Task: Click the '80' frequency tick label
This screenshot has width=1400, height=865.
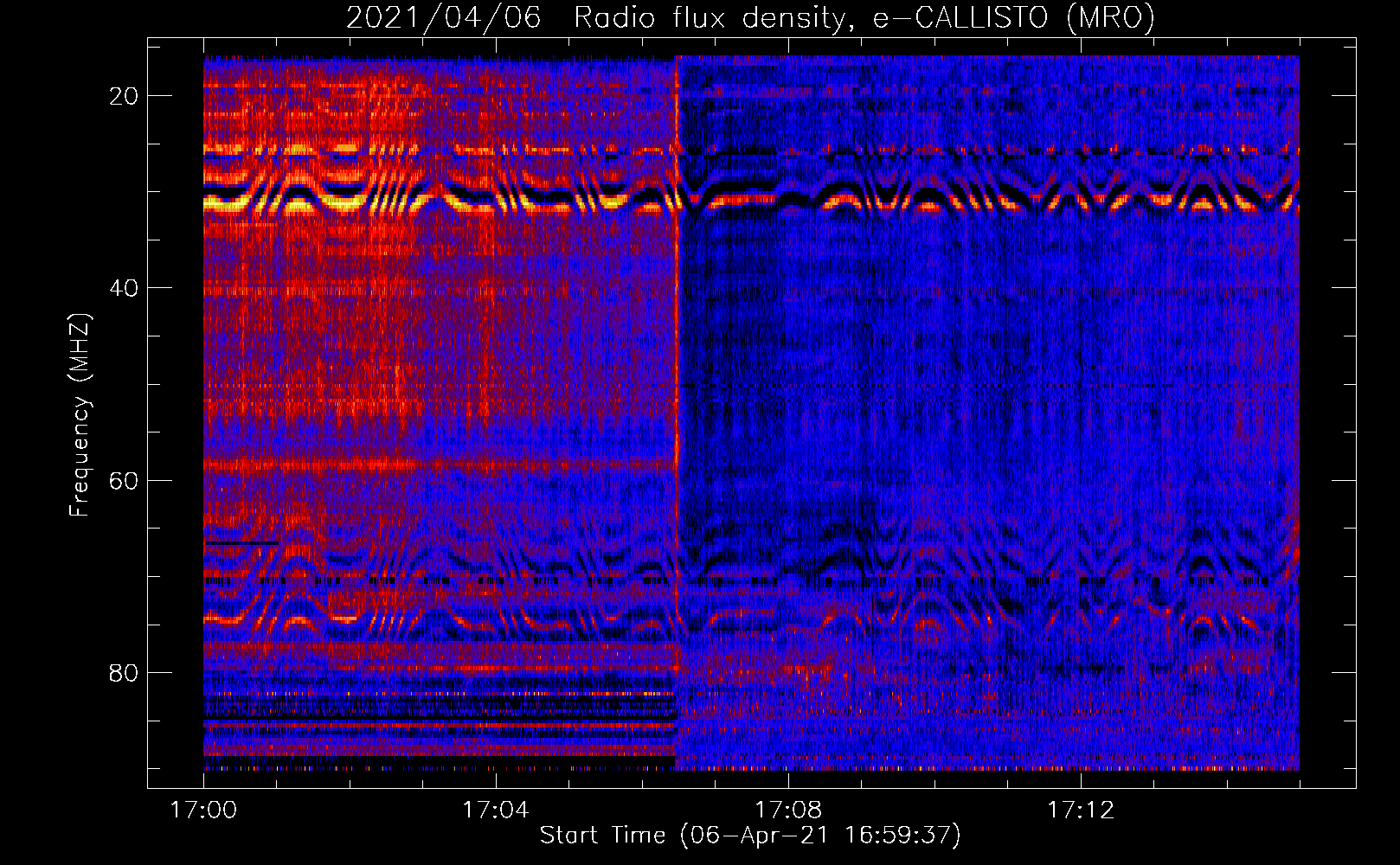Action: pyautogui.click(x=125, y=673)
